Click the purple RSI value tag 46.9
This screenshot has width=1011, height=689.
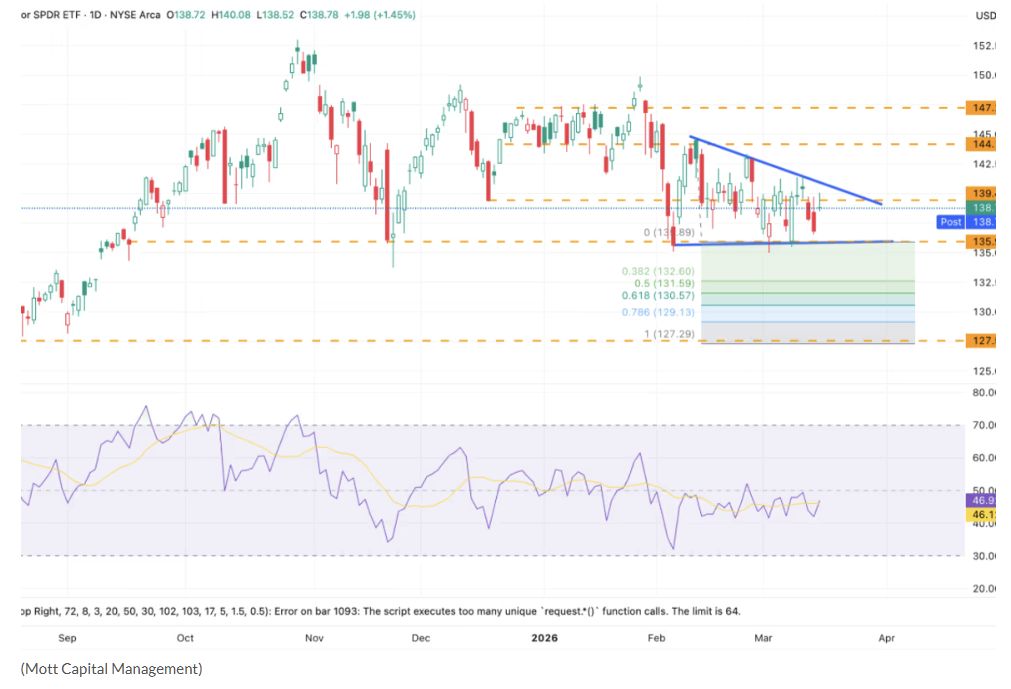tap(981, 499)
